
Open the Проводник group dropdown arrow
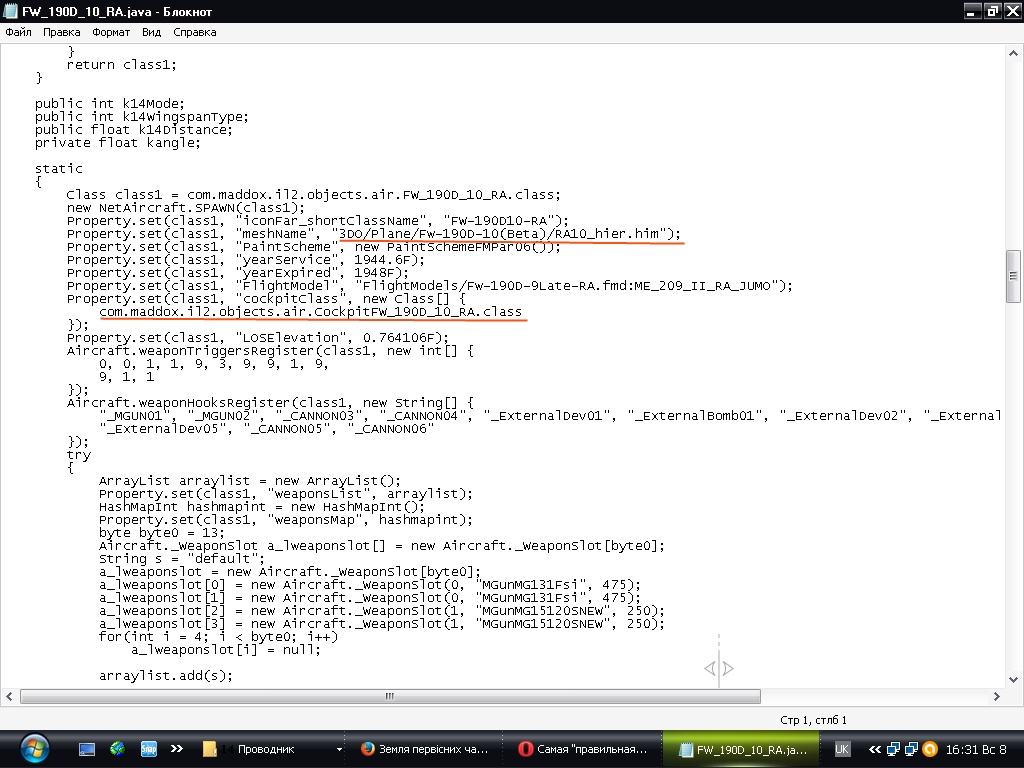339,749
